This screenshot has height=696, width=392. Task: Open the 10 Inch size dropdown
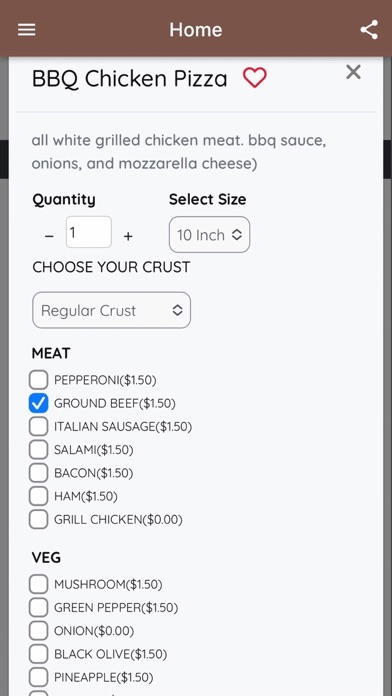tap(210, 235)
